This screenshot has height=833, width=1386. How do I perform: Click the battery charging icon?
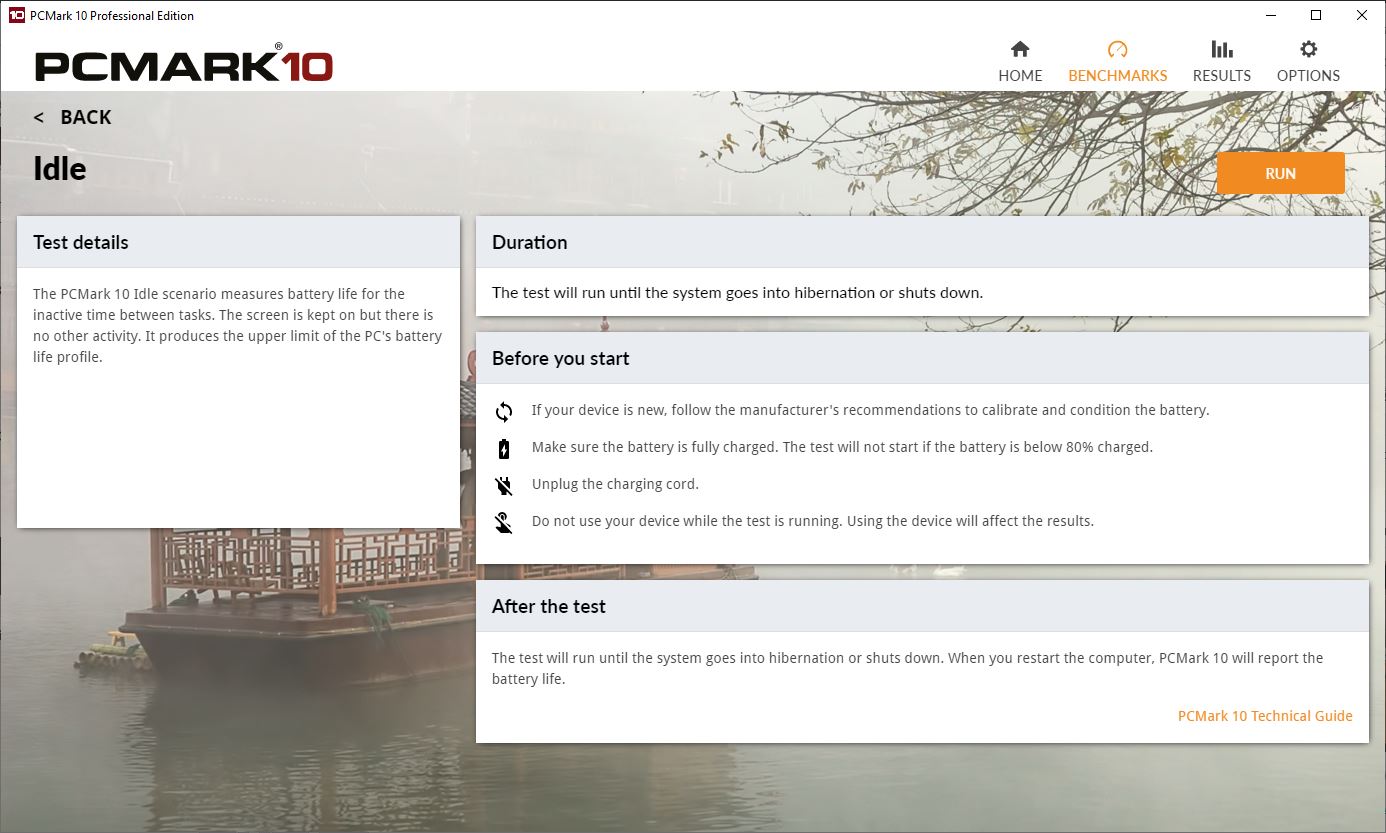click(504, 448)
